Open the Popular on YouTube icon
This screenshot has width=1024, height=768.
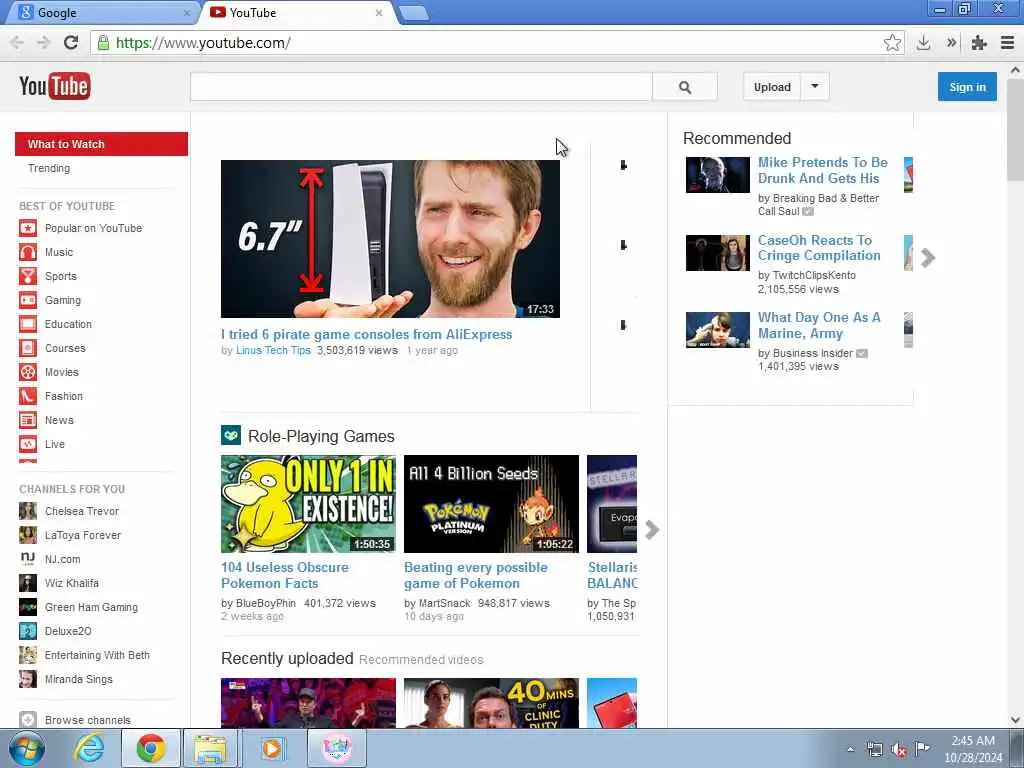(27, 228)
